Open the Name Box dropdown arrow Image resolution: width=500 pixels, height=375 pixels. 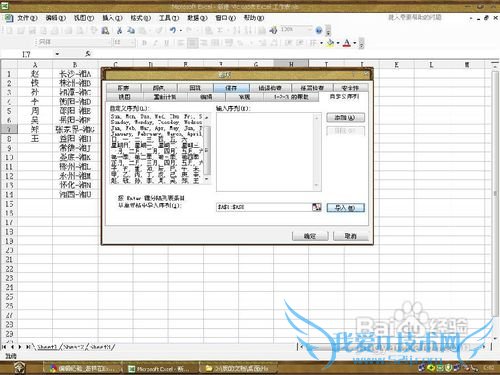pyautogui.click(x=57, y=54)
